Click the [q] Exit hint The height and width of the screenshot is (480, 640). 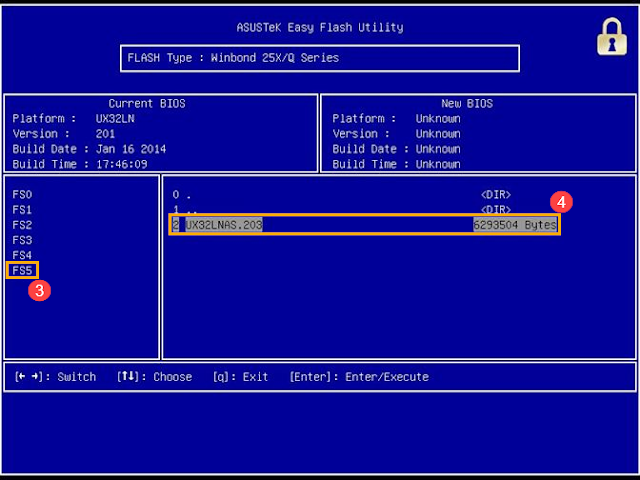(x=240, y=376)
